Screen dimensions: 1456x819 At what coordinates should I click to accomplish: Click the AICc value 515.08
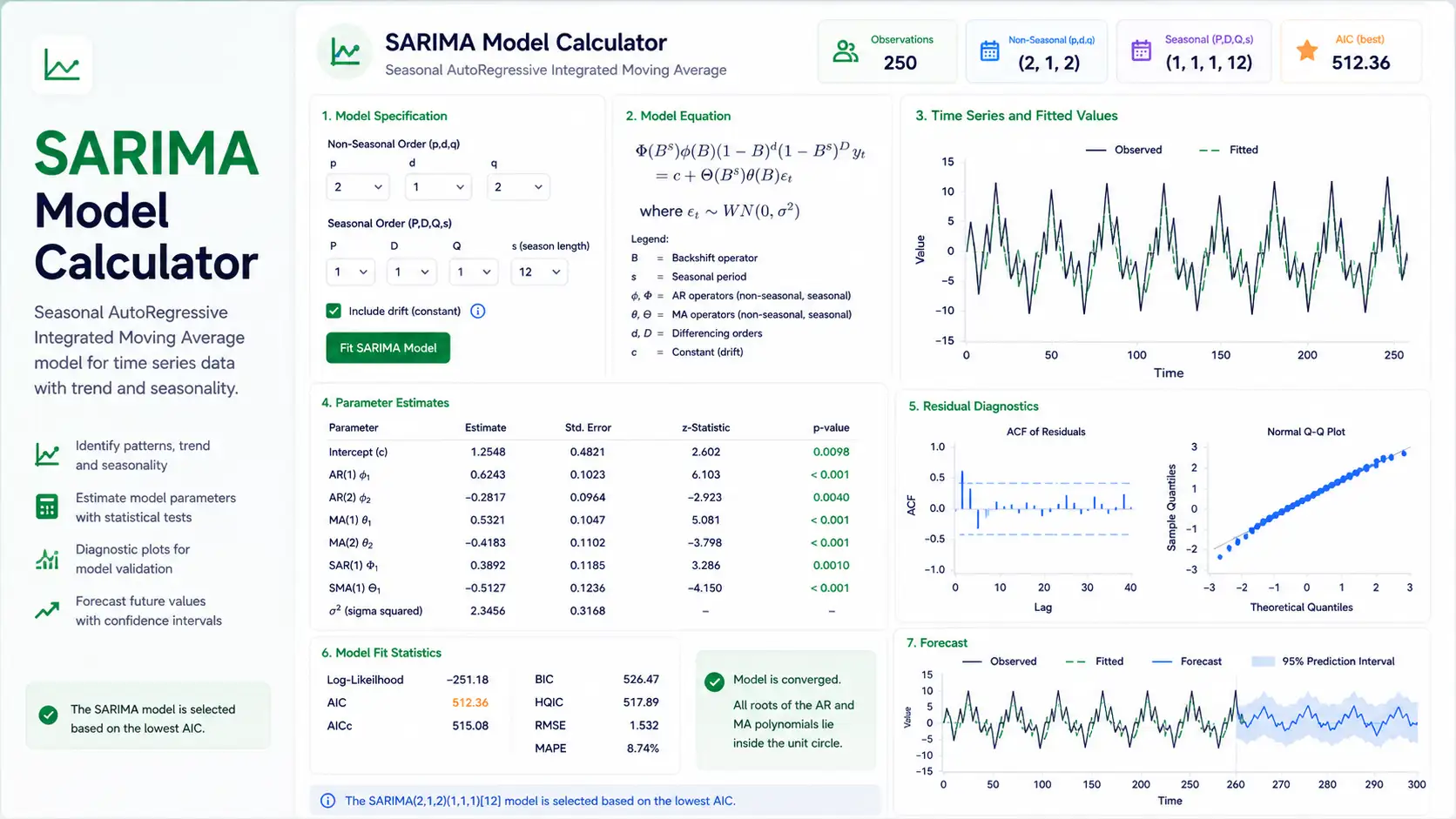click(470, 725)
